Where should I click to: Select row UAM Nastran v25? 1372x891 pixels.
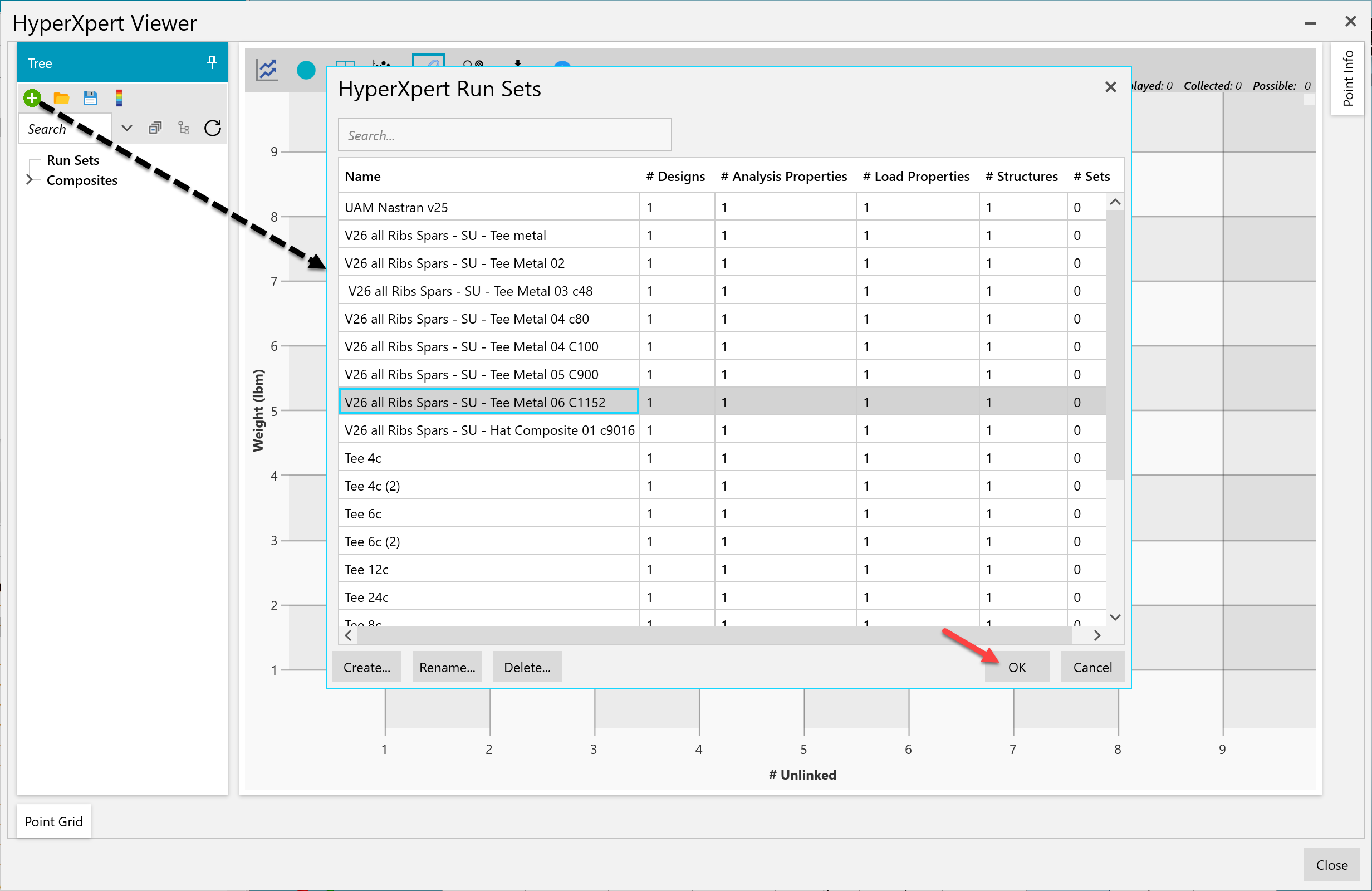point(722,207)
